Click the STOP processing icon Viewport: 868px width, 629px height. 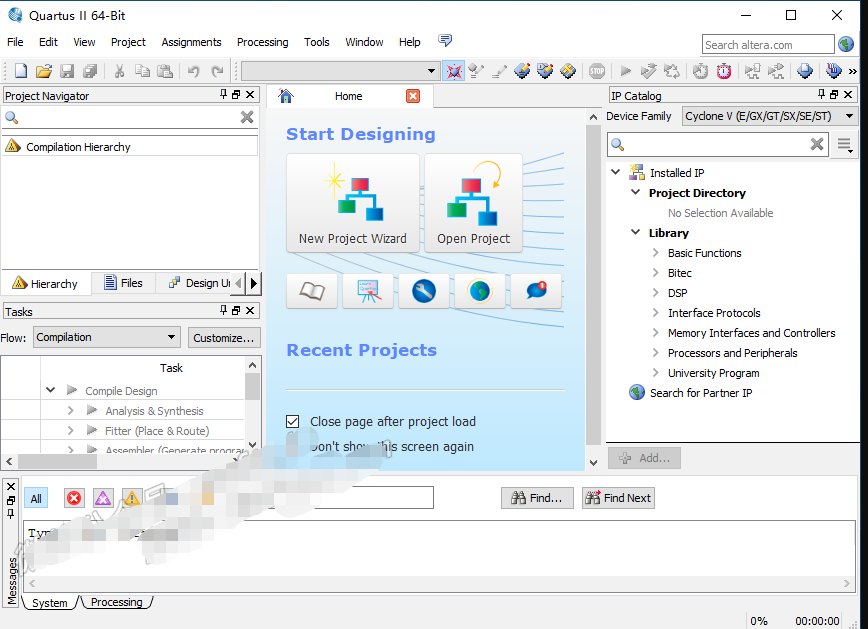597,71
